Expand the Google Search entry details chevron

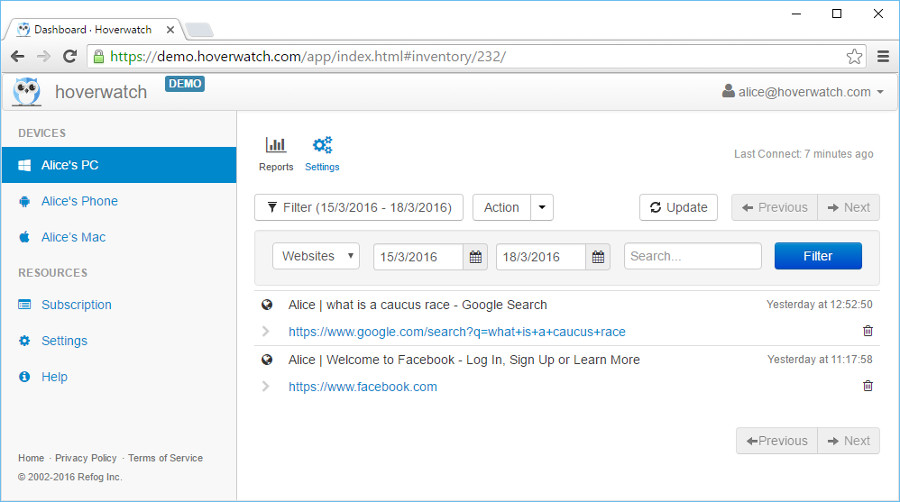[265, 331]
